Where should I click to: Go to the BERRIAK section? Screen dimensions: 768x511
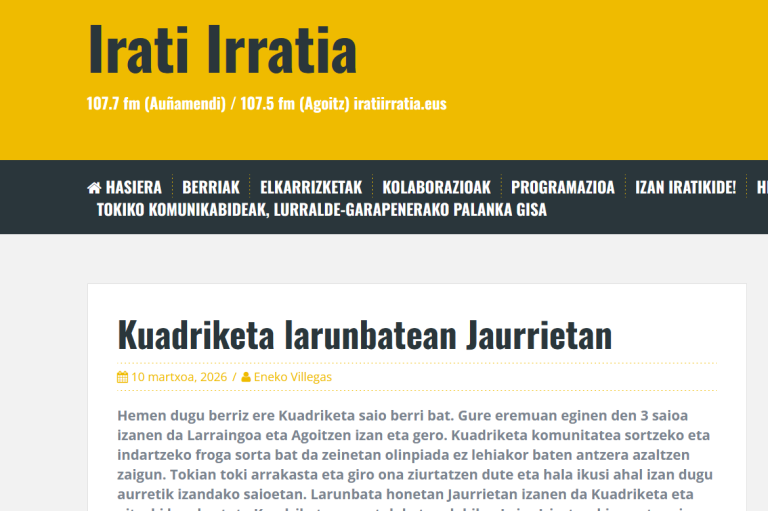[210, 187]
